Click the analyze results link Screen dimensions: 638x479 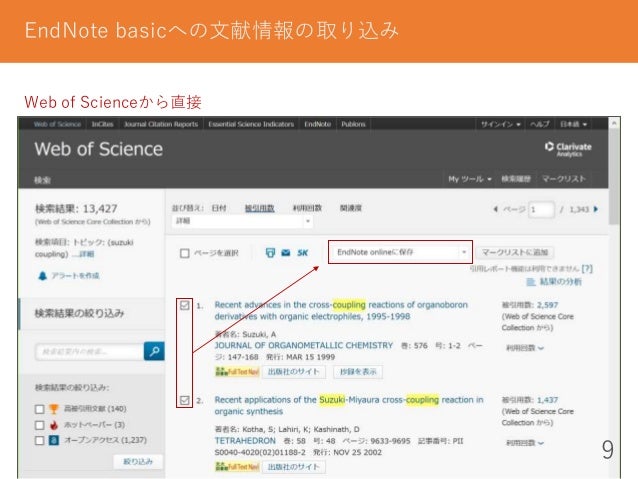coord(560,282)
